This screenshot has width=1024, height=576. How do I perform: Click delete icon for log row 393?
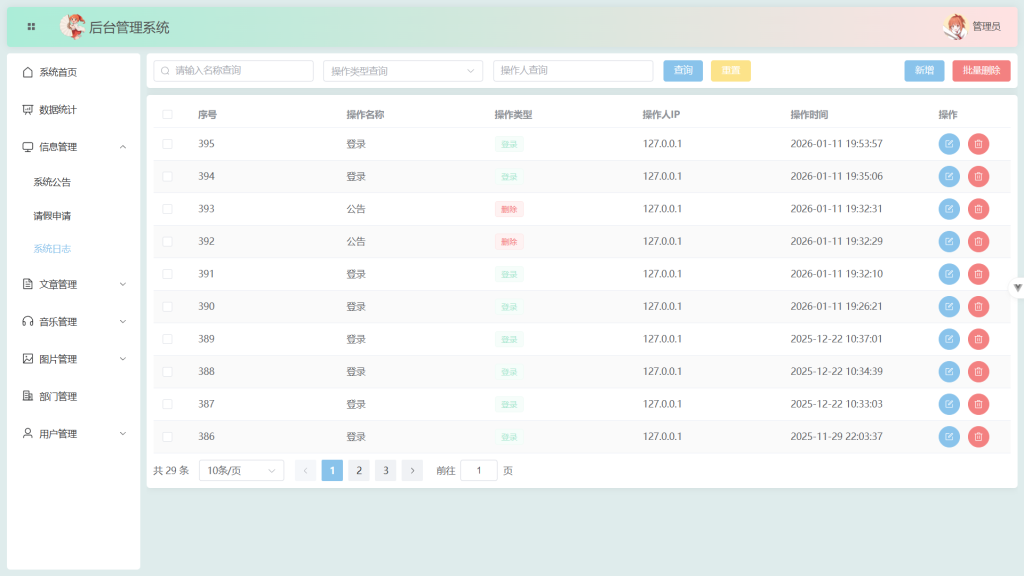[x=978, y=209]
